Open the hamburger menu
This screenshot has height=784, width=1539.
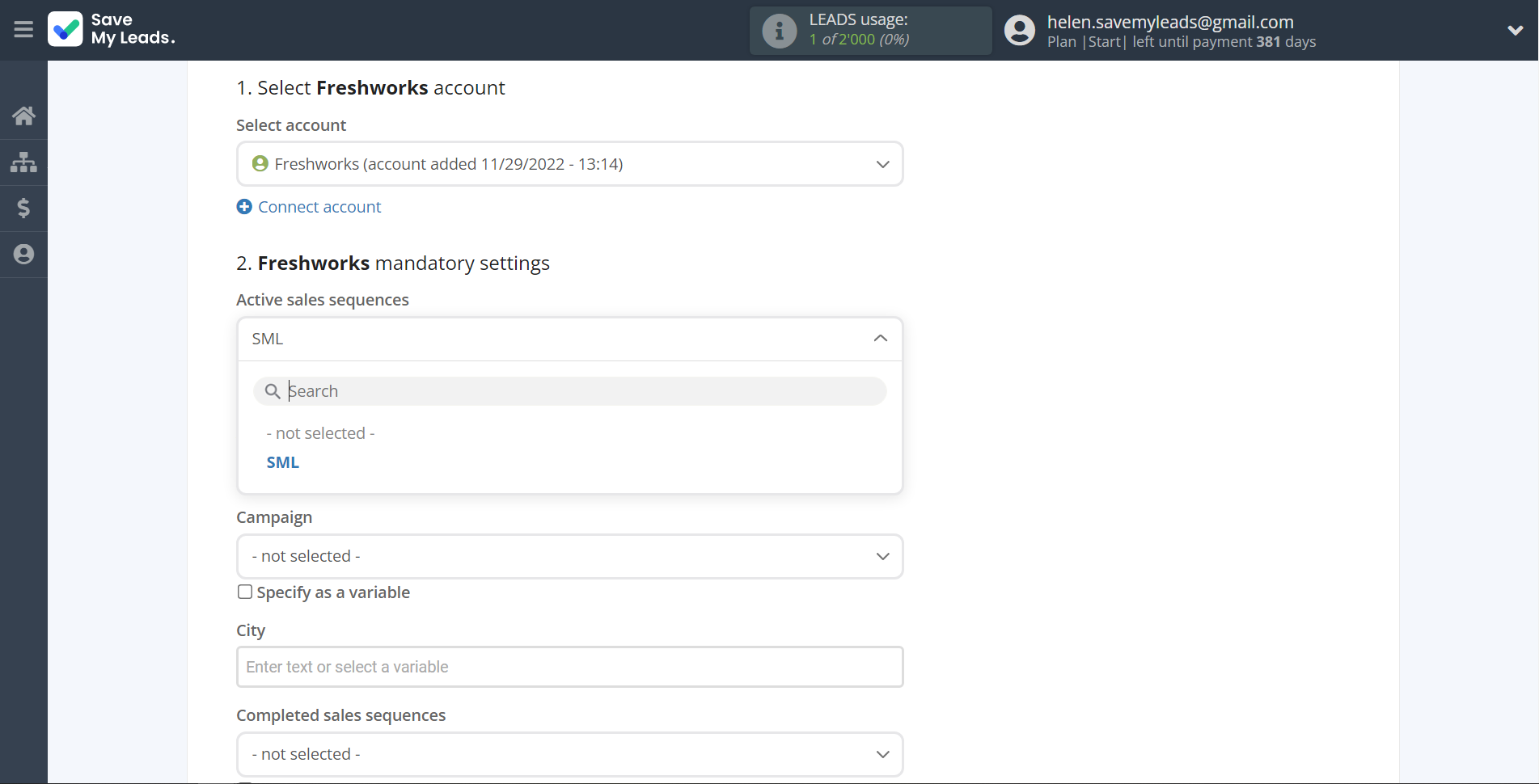coord(23,30)
